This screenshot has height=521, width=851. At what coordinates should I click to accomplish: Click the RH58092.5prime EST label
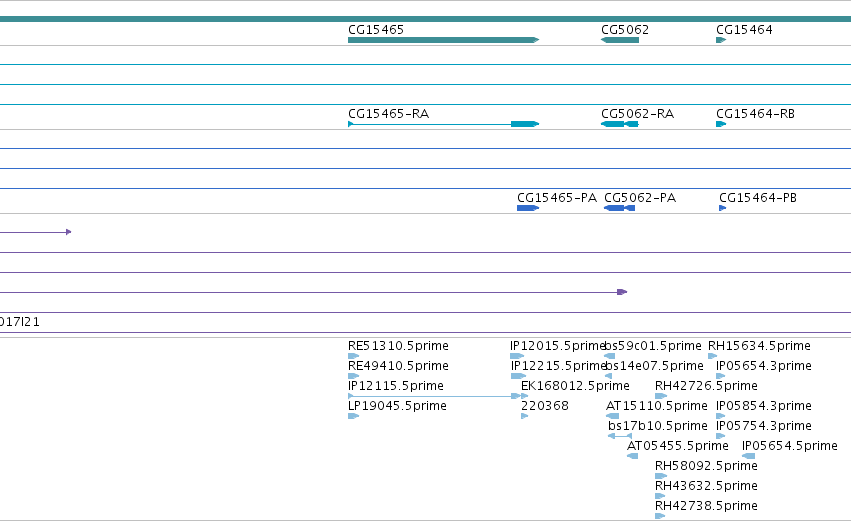click(706, 466)
